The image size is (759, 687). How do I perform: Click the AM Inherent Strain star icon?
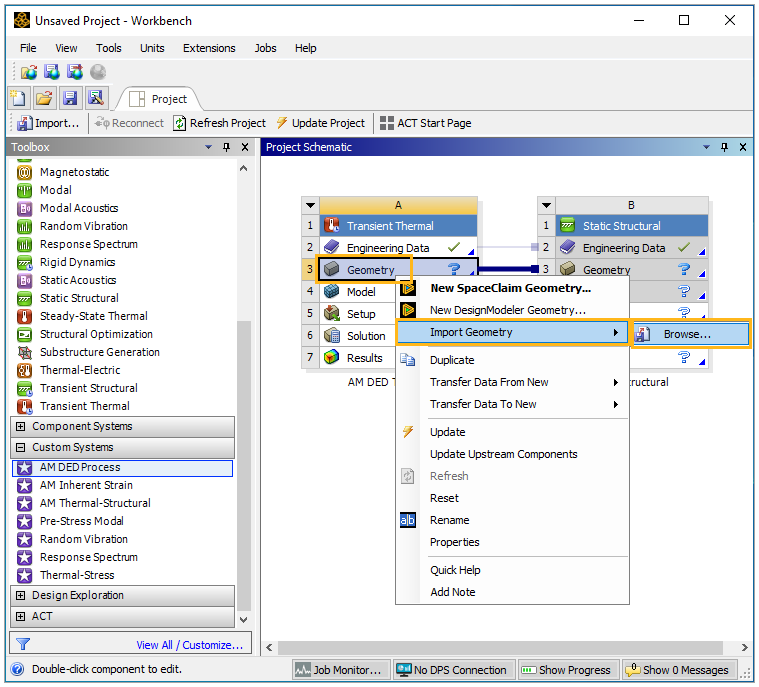[x=24, y=485]
